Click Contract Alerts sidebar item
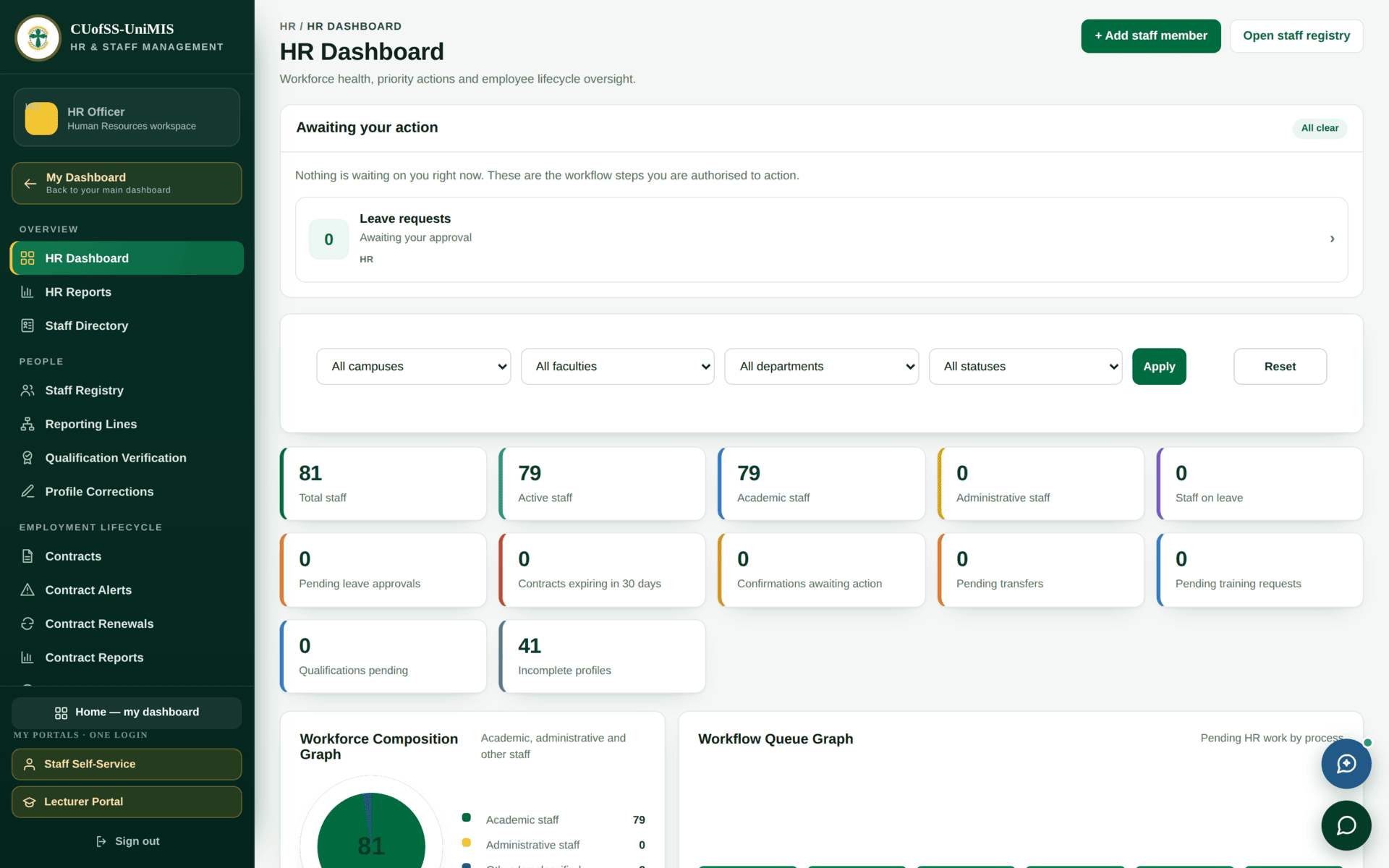 point(127,590)
